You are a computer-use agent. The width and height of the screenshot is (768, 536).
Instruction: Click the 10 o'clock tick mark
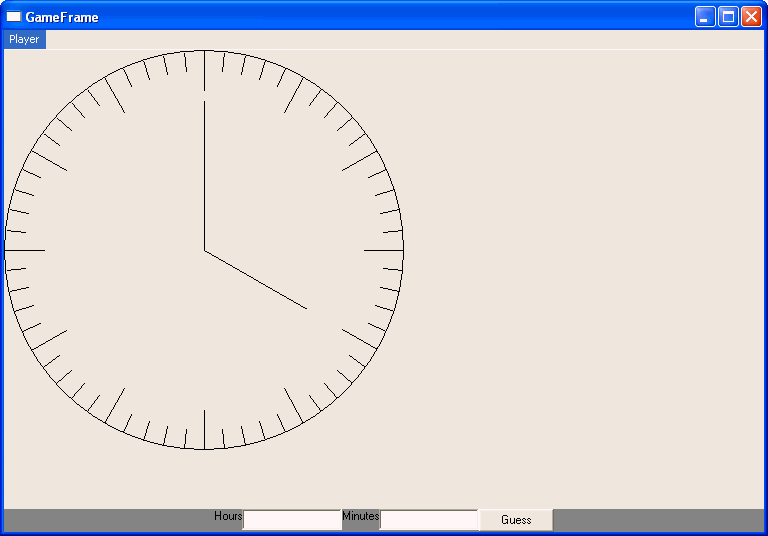pos(49,160)
